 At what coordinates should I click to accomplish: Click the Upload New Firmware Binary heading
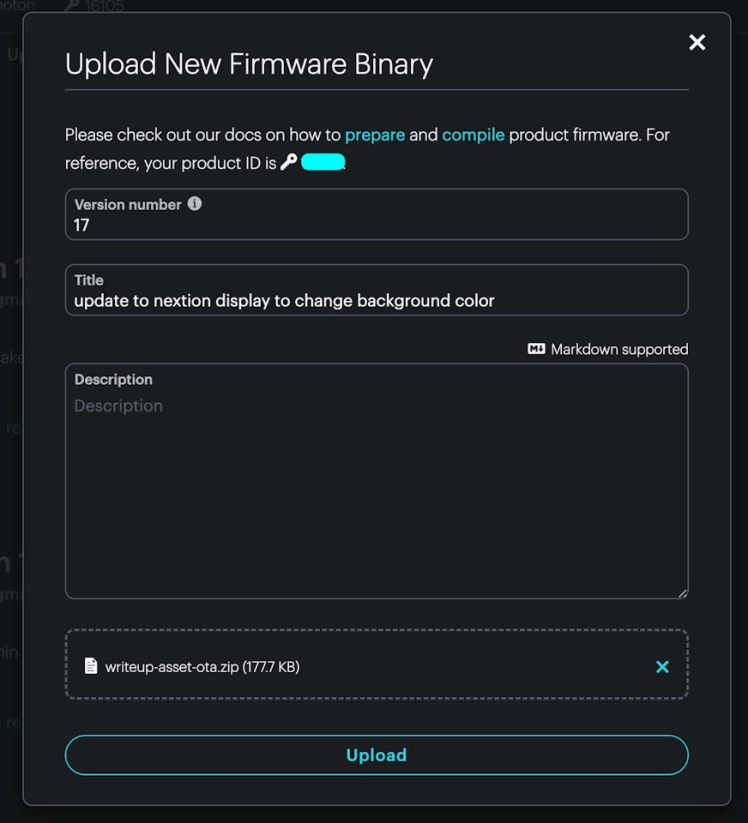coord(249,64)
